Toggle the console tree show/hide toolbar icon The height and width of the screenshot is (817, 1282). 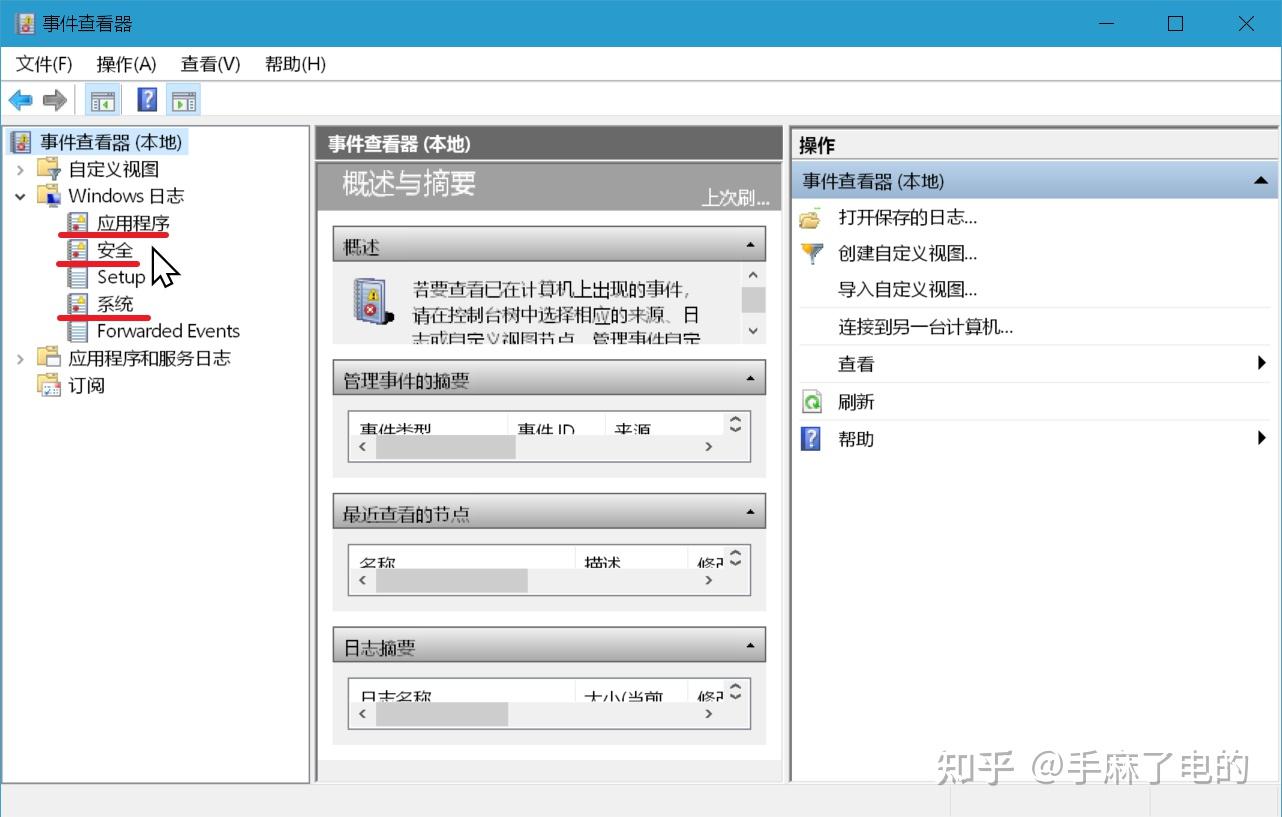click(102, 100)
